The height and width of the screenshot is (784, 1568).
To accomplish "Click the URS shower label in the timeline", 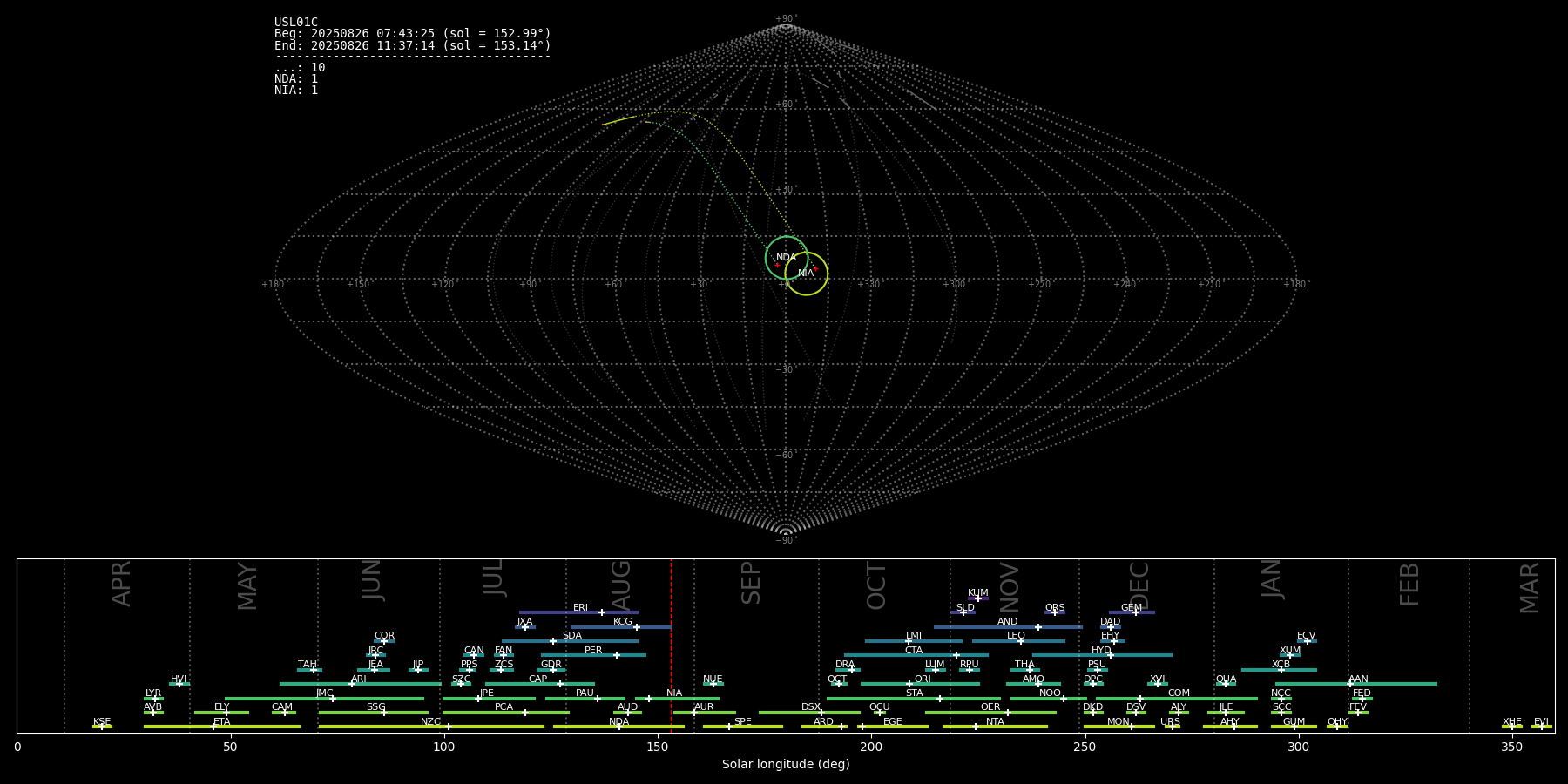I will pos(1170,722).
